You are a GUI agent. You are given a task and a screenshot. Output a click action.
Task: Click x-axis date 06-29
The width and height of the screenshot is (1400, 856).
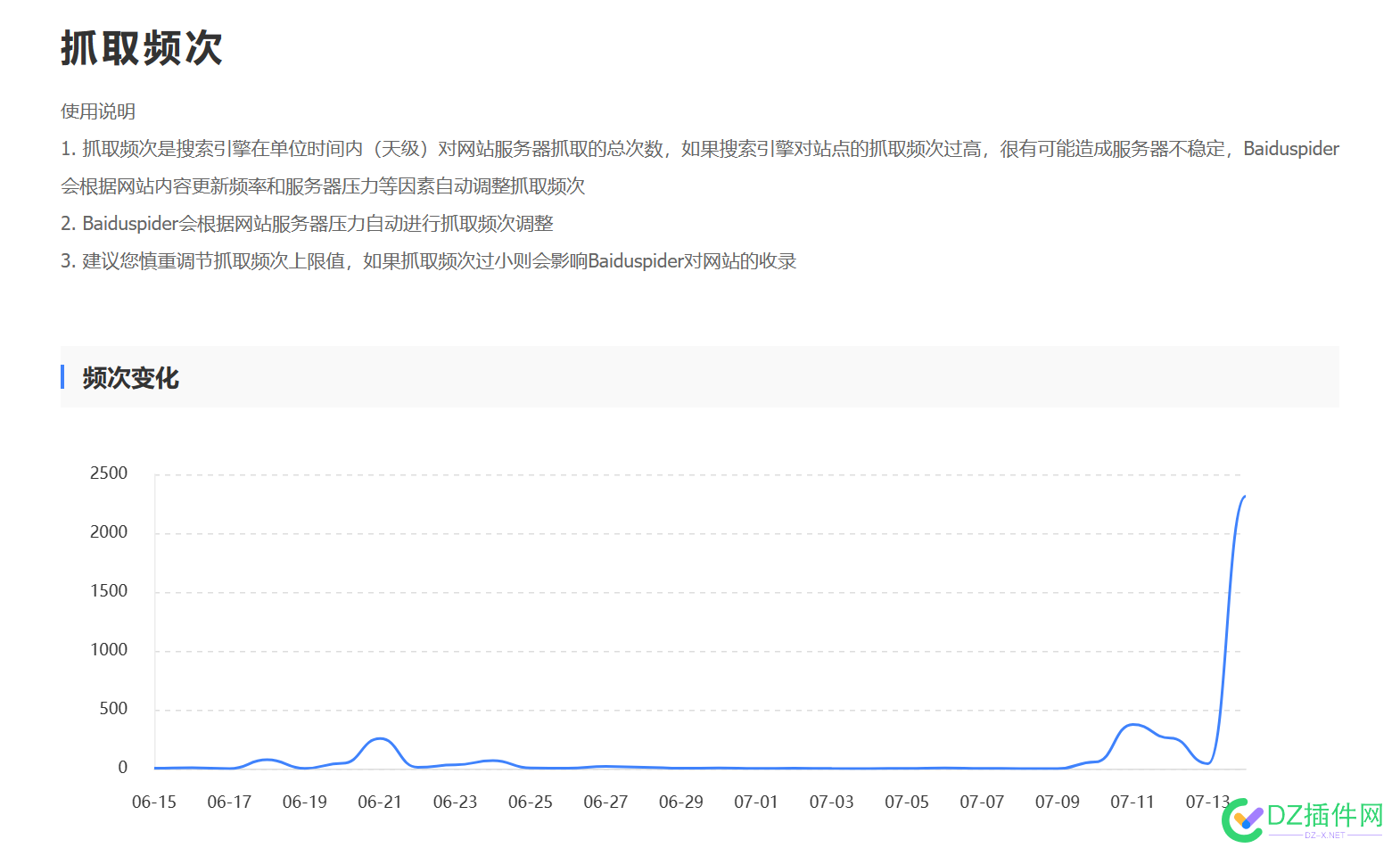[681, 802]
